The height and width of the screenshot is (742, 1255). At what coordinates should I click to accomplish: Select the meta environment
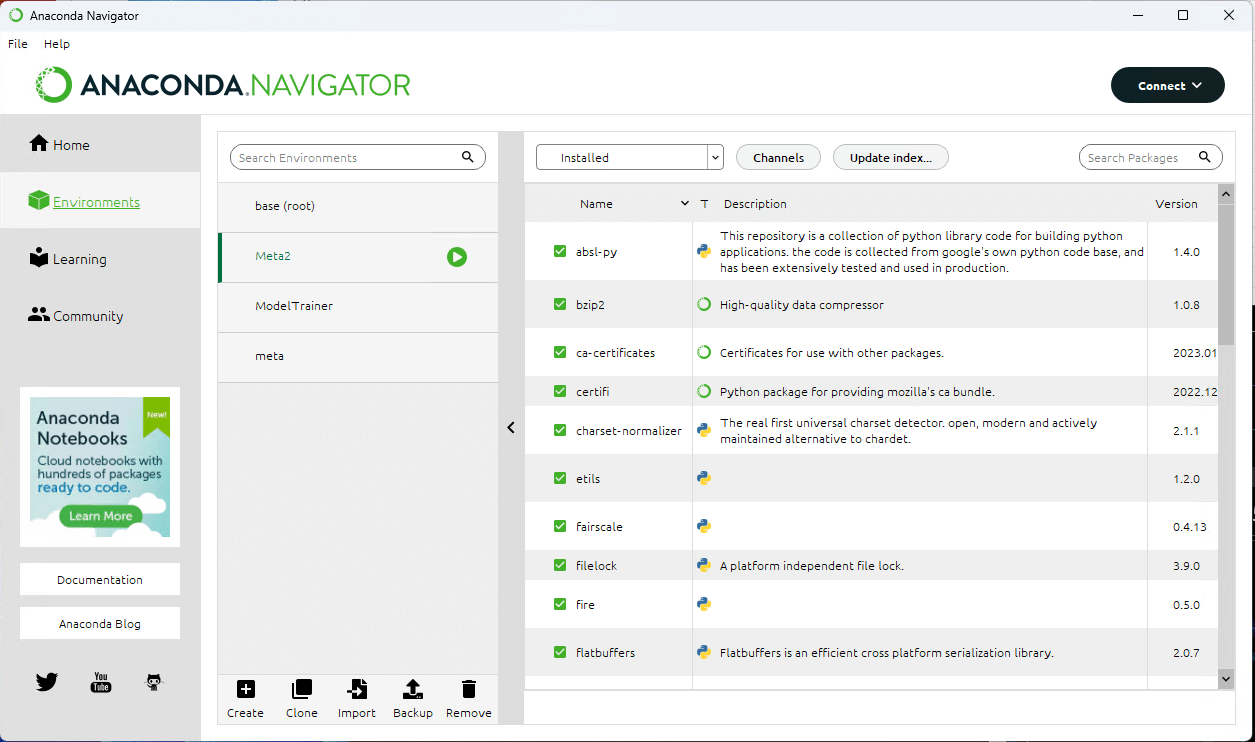[x=358, y=357]
